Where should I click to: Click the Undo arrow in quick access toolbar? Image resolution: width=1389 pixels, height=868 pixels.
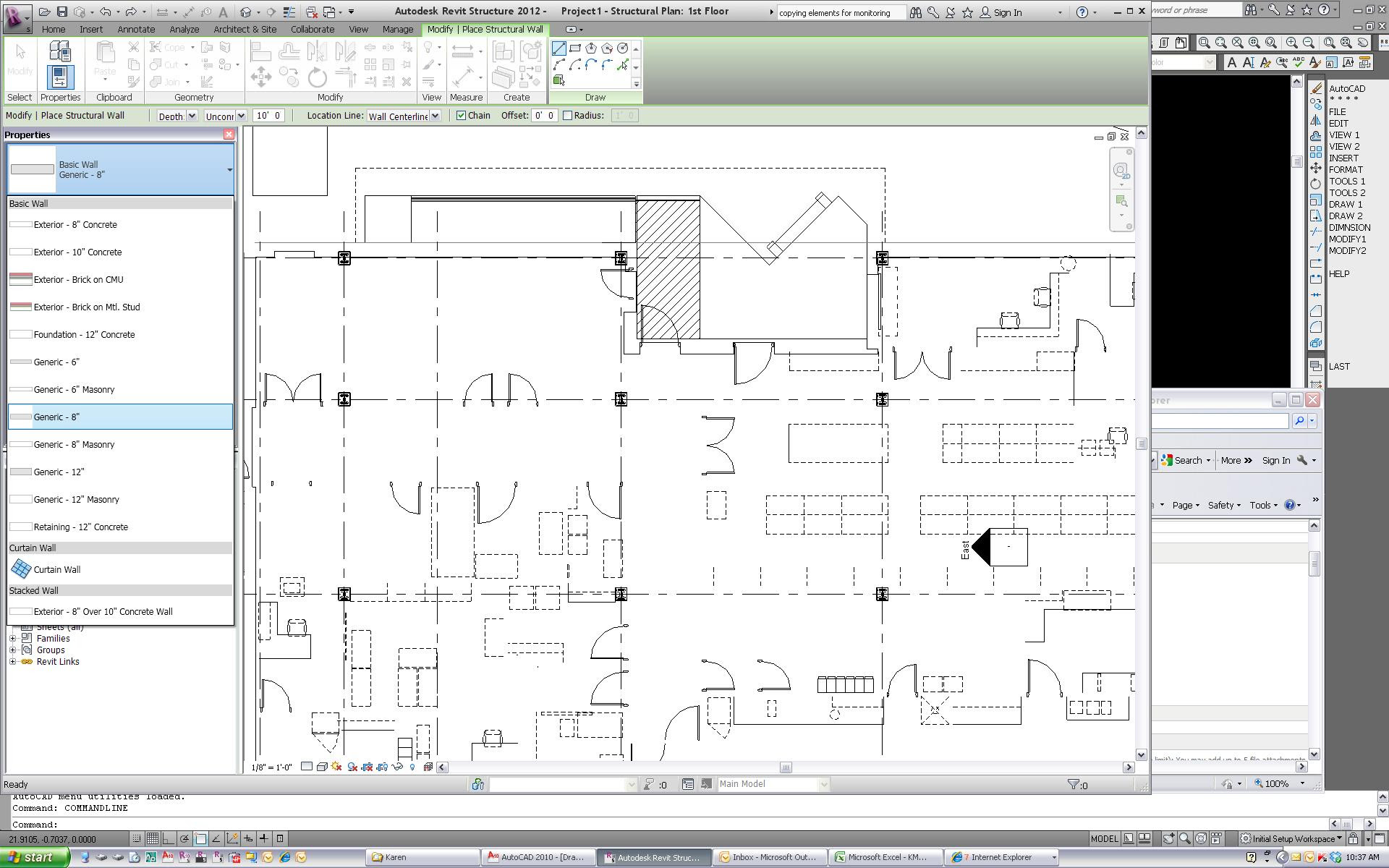(106, 12)
